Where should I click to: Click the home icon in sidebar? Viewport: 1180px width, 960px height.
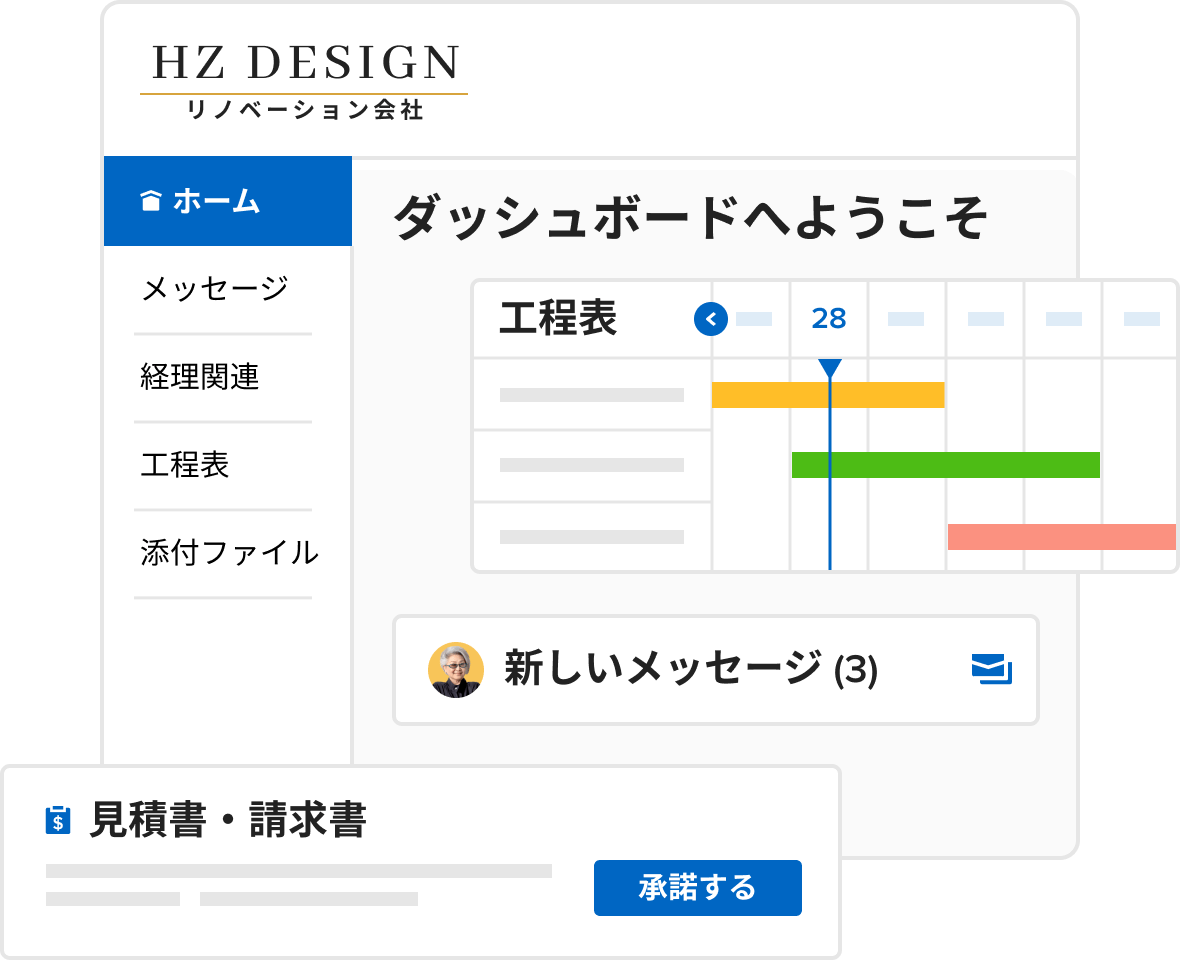tap(151, 201)
